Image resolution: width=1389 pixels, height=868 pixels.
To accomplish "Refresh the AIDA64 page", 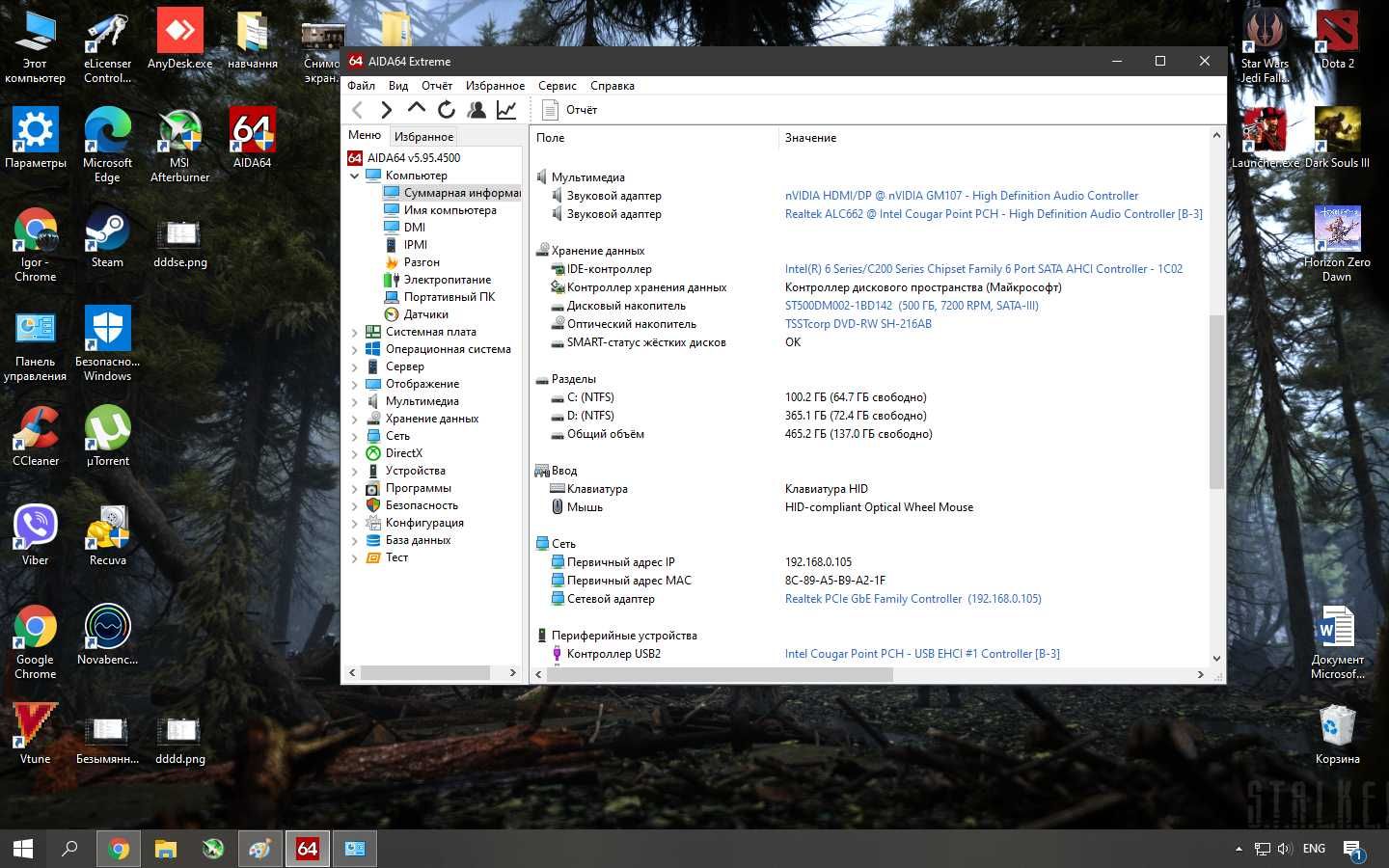I will click(x=446, y=110).
